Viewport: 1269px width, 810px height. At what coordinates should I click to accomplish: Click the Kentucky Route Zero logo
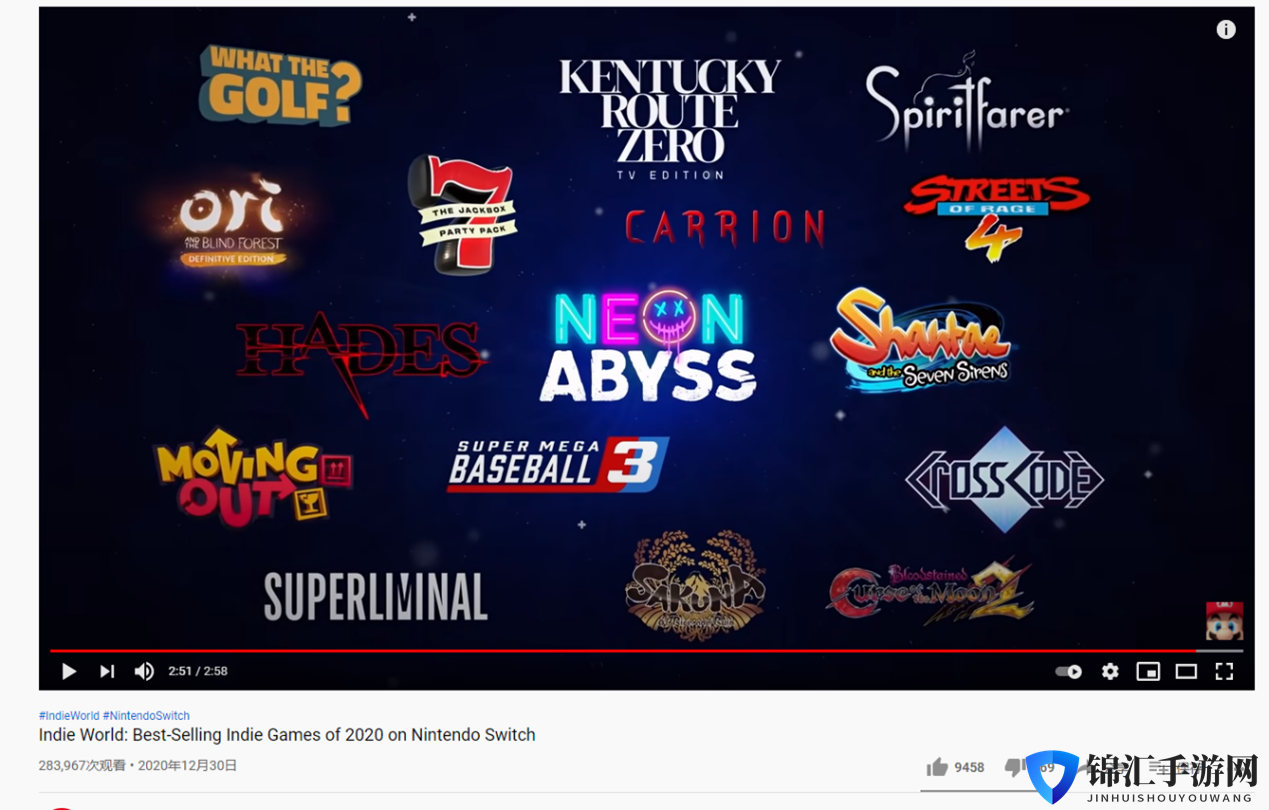[670, 119]
